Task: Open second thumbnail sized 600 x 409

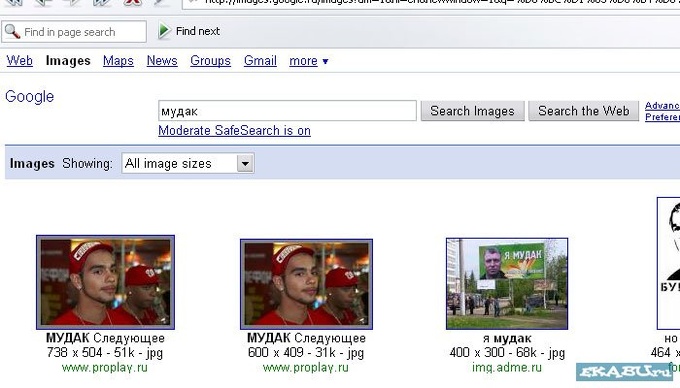Action: [306, 284]
